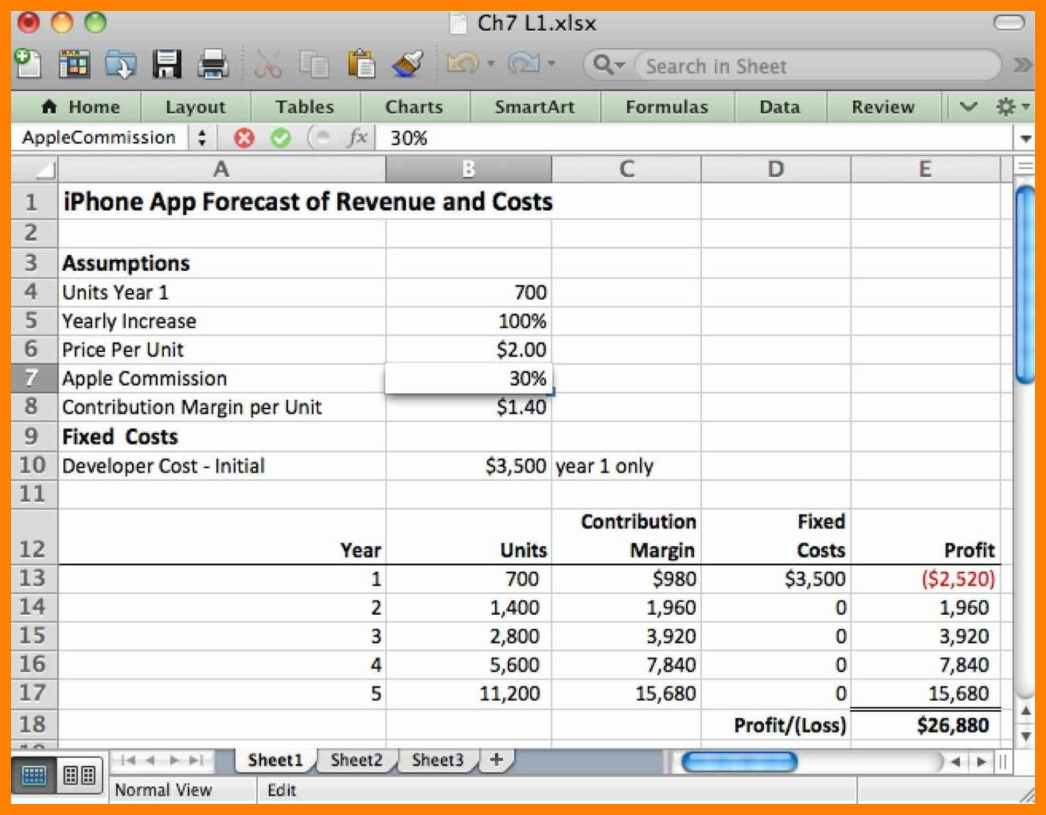
Task: Open the SmartArt ribbon tab
Action: 534,107
